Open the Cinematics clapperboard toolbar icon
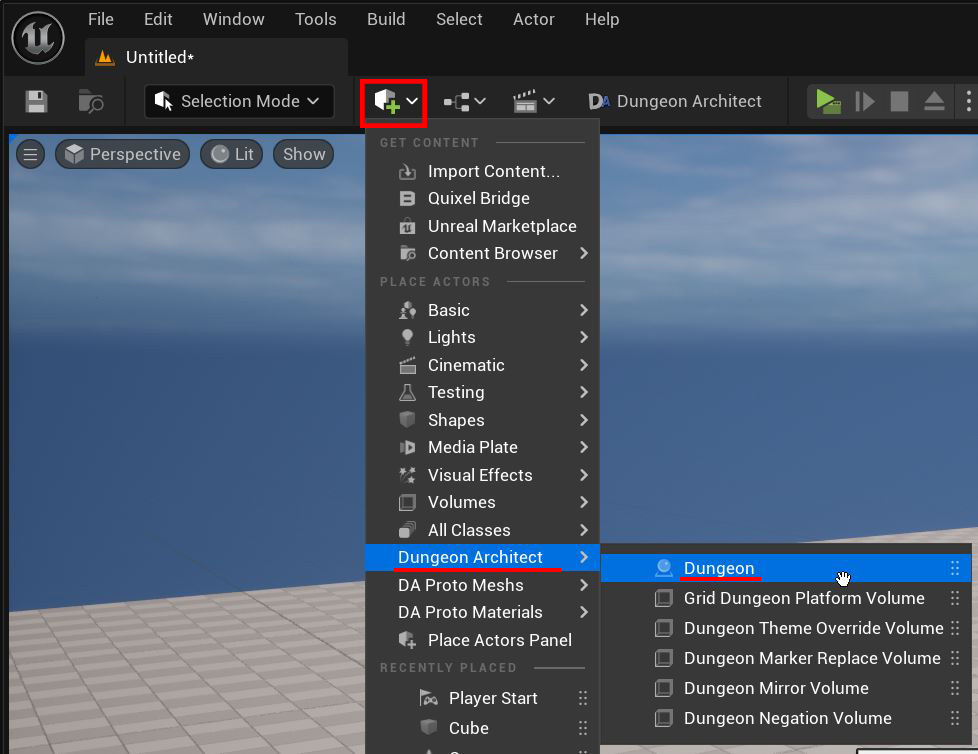The height and width of the screenshot is (754, 978). (x=533, y=101)
